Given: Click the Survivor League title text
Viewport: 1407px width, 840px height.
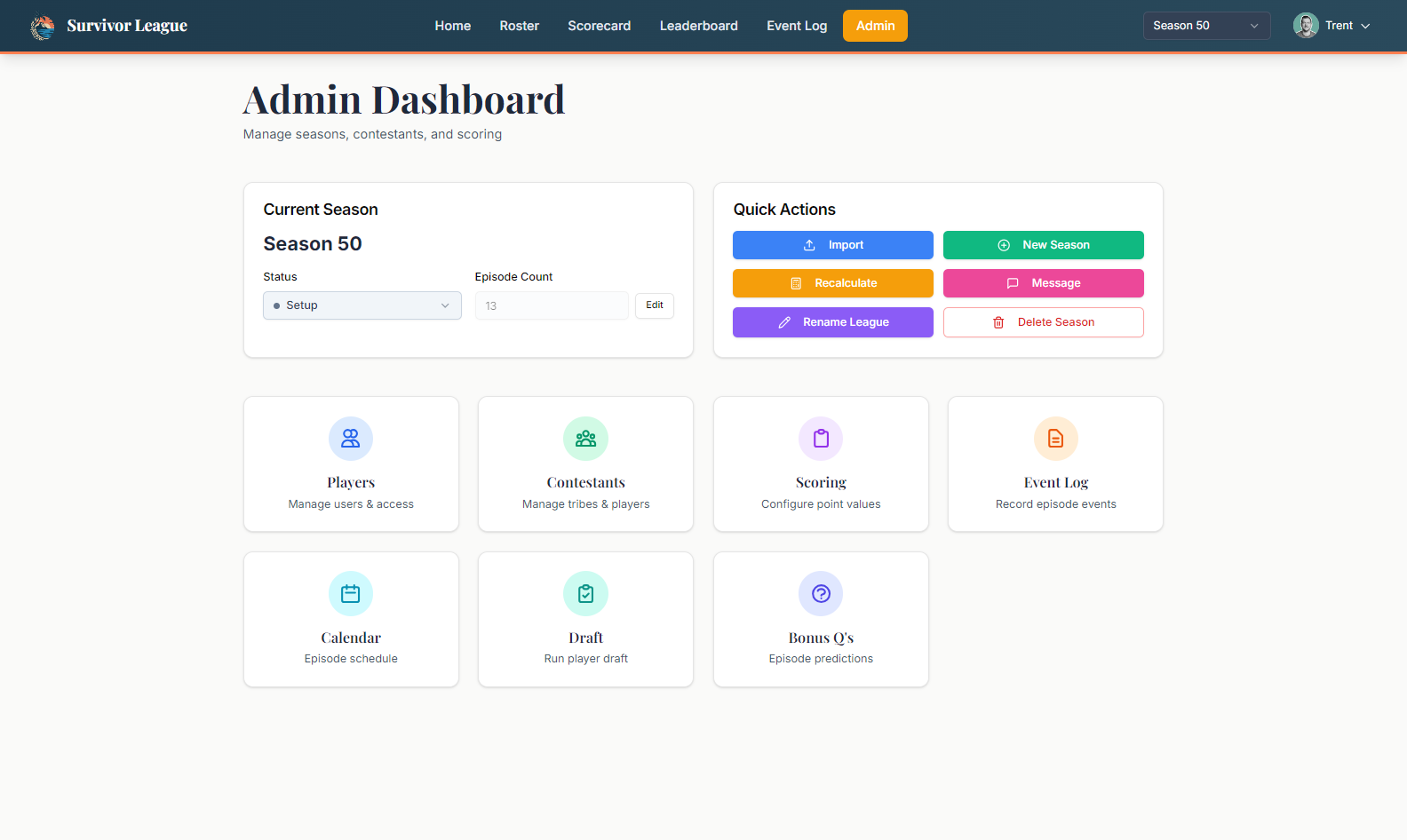Looking at the screenshot, I should (x=127, y=26).
